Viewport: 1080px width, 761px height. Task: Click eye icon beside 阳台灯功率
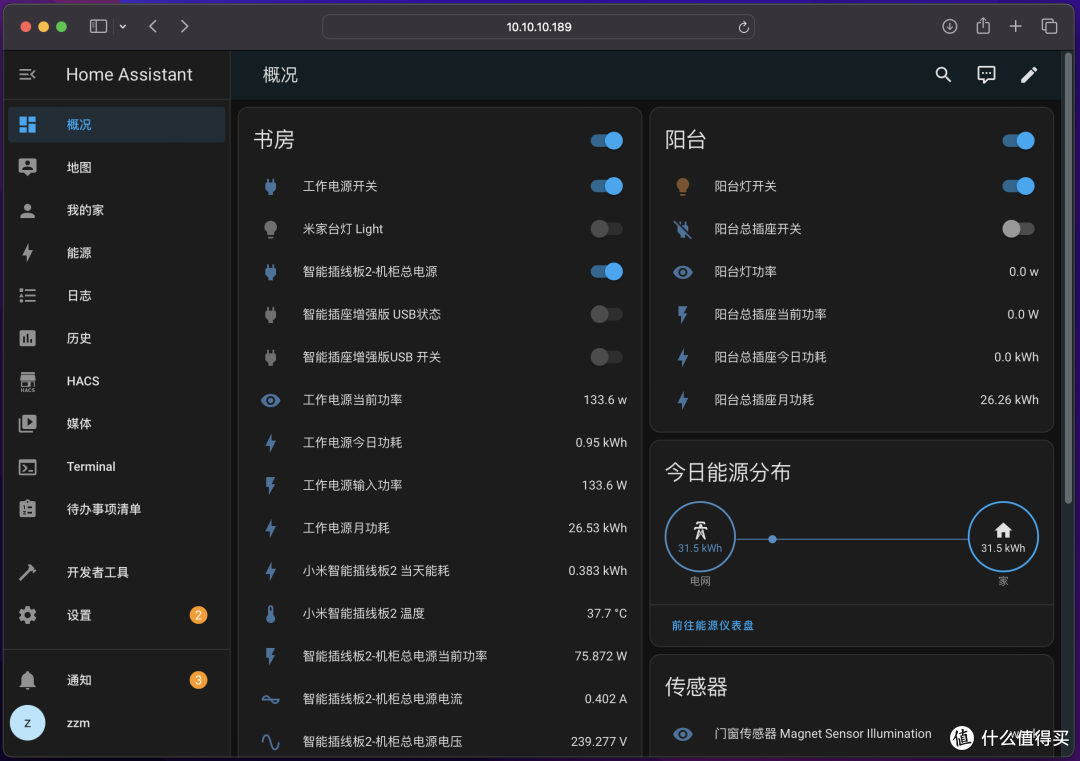pos(683,272)
